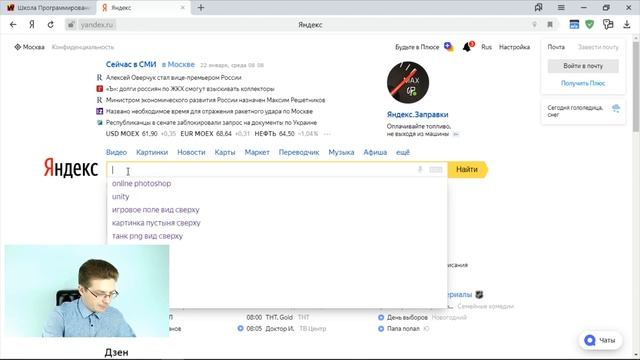
Task: Open the password manager key icon
Action: pyautogui.click(x=608, y=24)
